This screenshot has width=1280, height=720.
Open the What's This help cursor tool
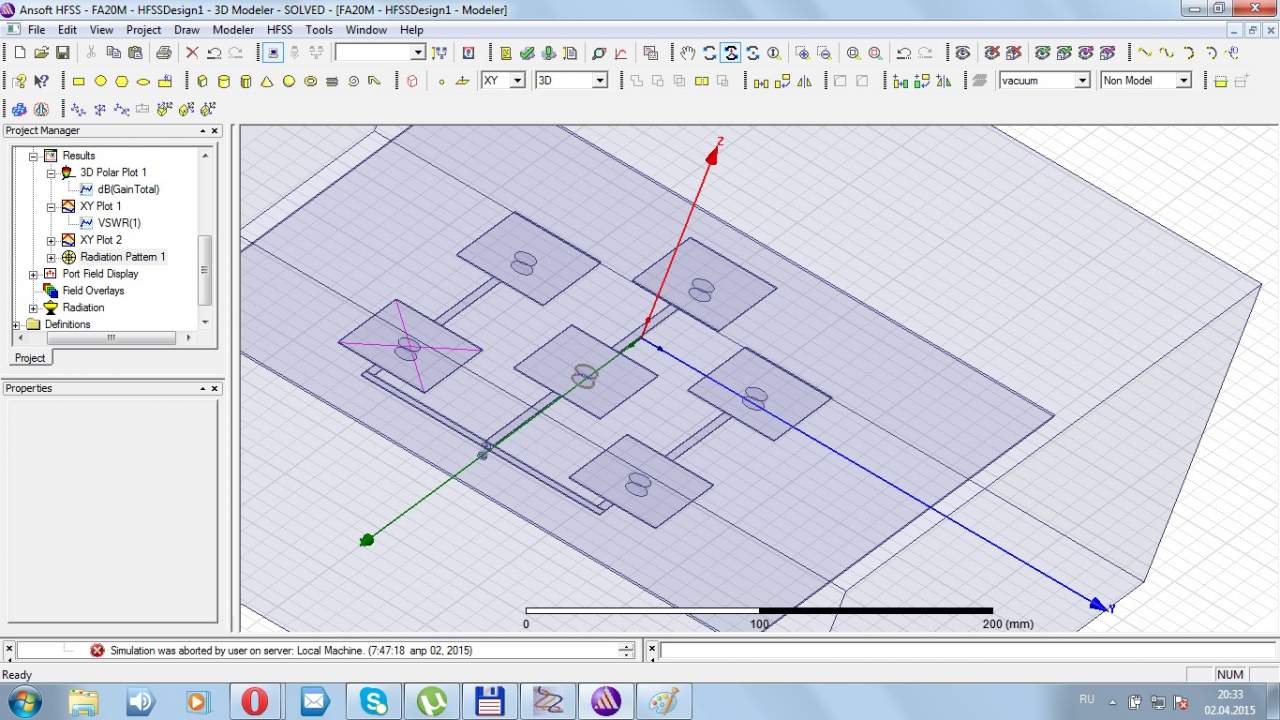pos(41,81)
